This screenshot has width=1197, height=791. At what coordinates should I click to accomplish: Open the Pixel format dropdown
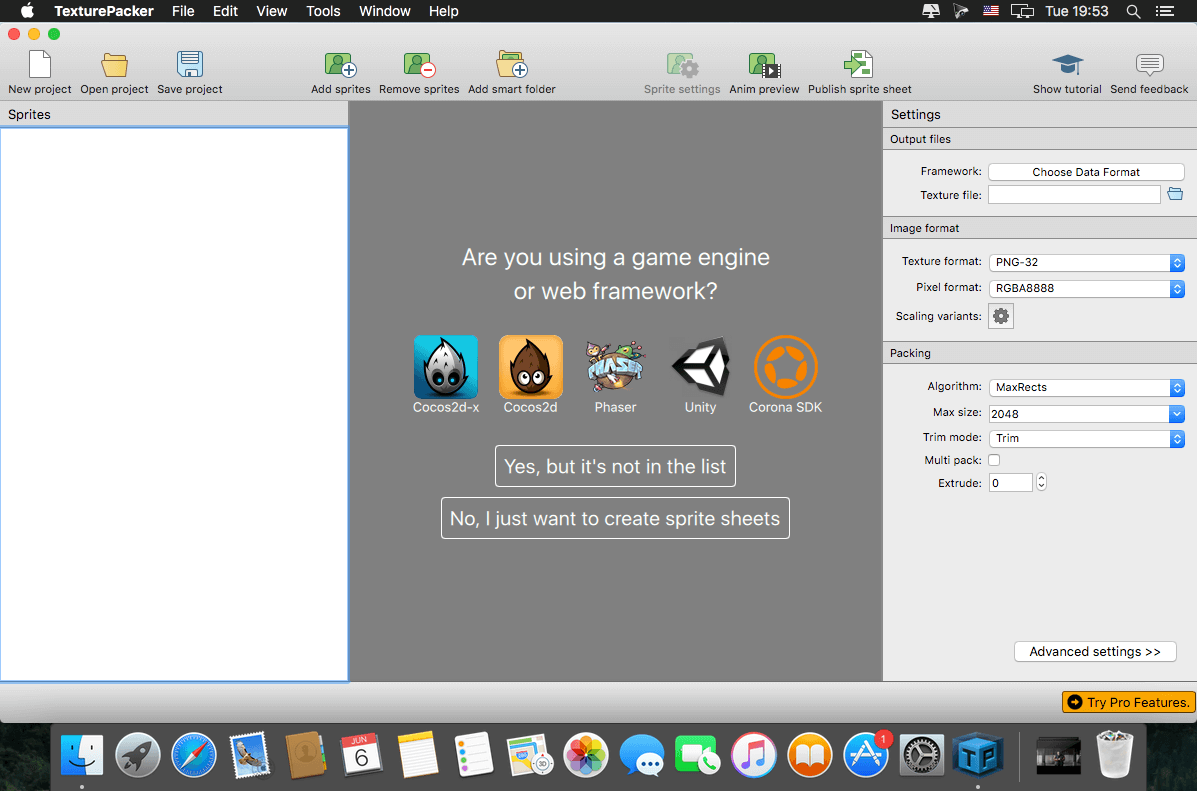[1086, 289]
